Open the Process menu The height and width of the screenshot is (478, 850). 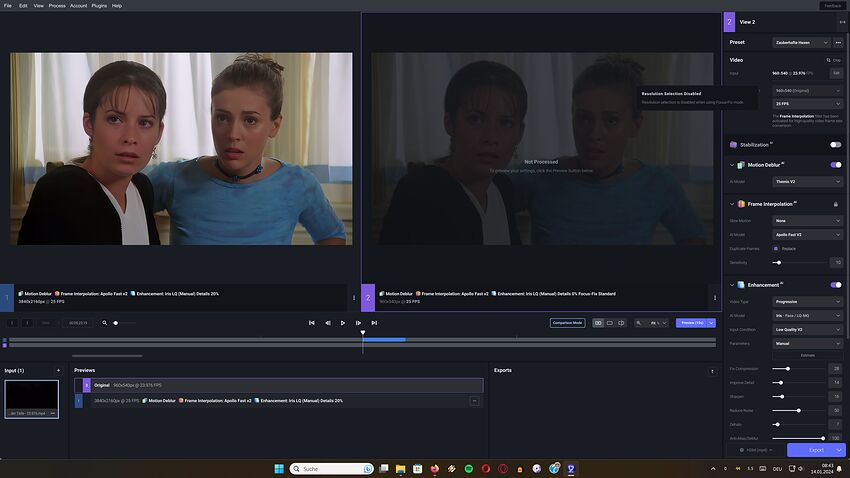pos(57,5)
